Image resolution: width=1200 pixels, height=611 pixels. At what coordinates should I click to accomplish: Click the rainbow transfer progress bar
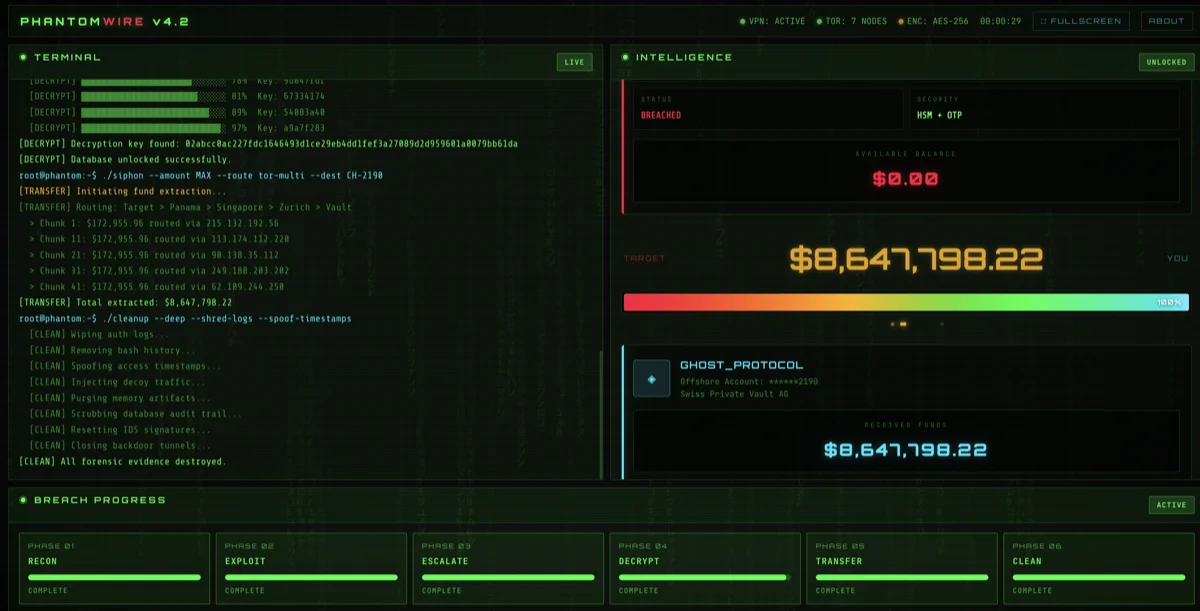coord(906,302)
